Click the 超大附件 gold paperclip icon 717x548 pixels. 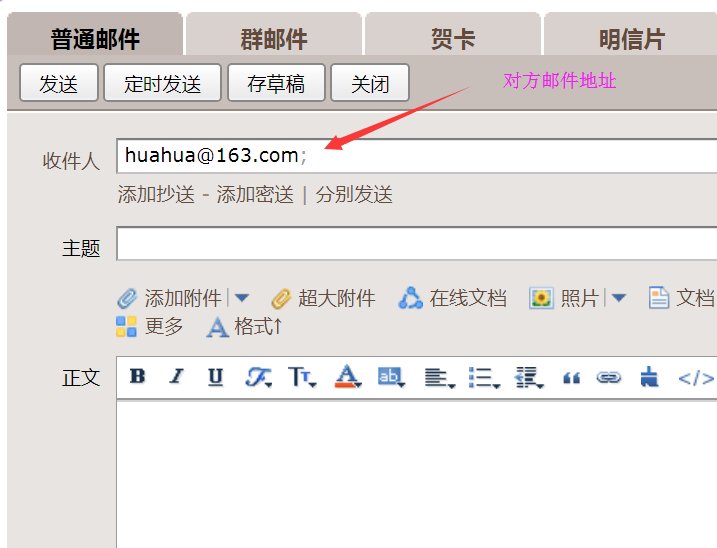(x=281, y=299)
